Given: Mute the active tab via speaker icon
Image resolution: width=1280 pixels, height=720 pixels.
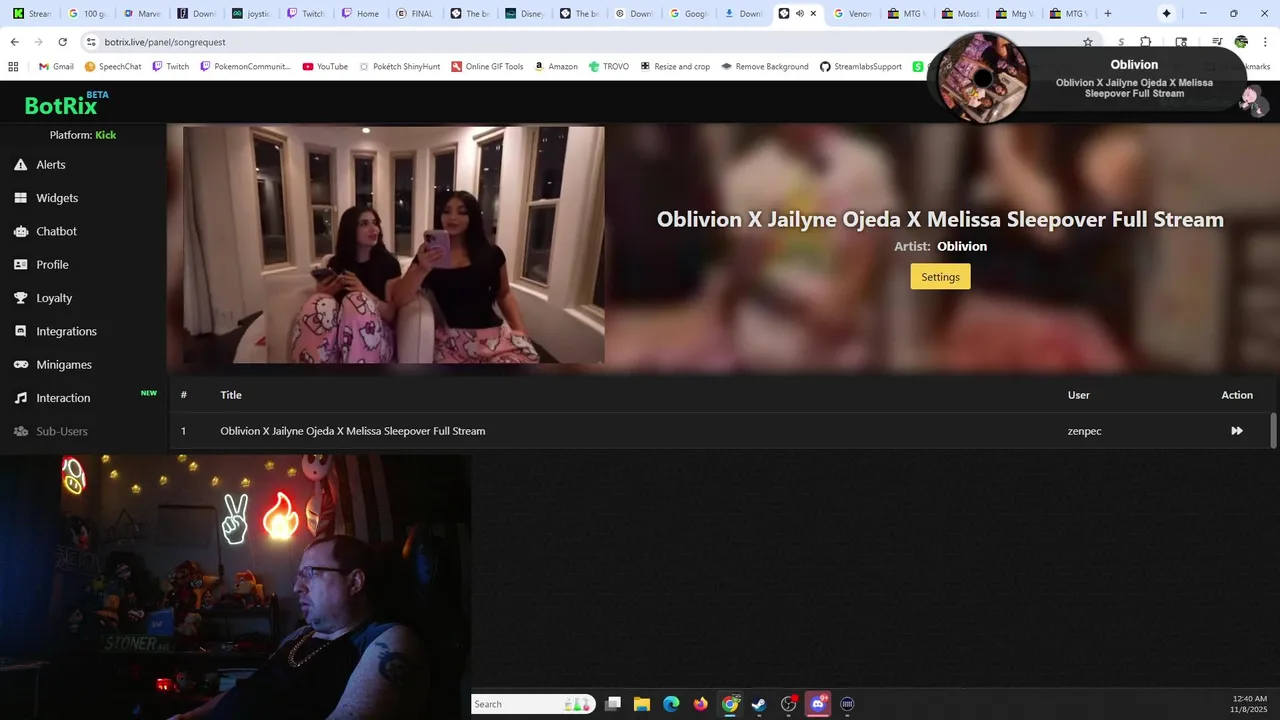Looking at the screenshot, I should 799,14.
